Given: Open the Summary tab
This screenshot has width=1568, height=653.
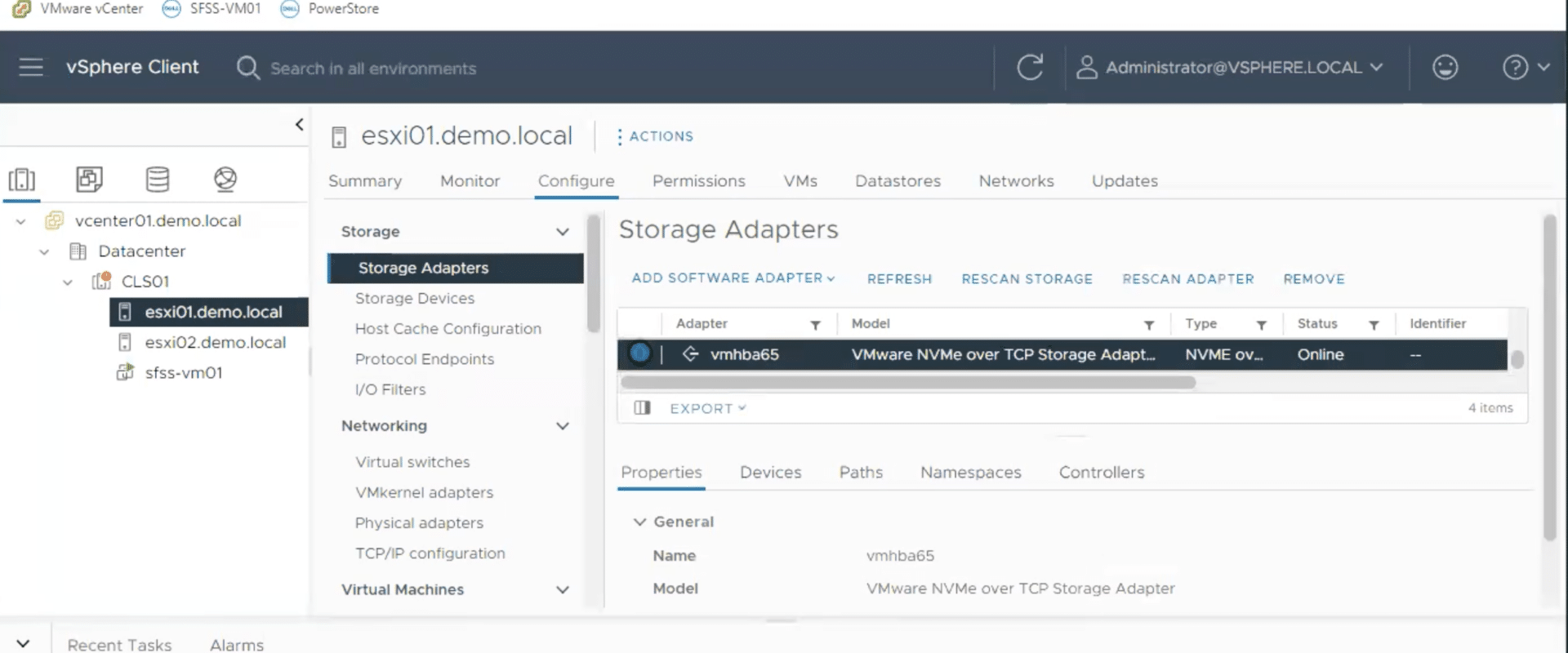Looking at the screenshot, I should tap(365, 181).
